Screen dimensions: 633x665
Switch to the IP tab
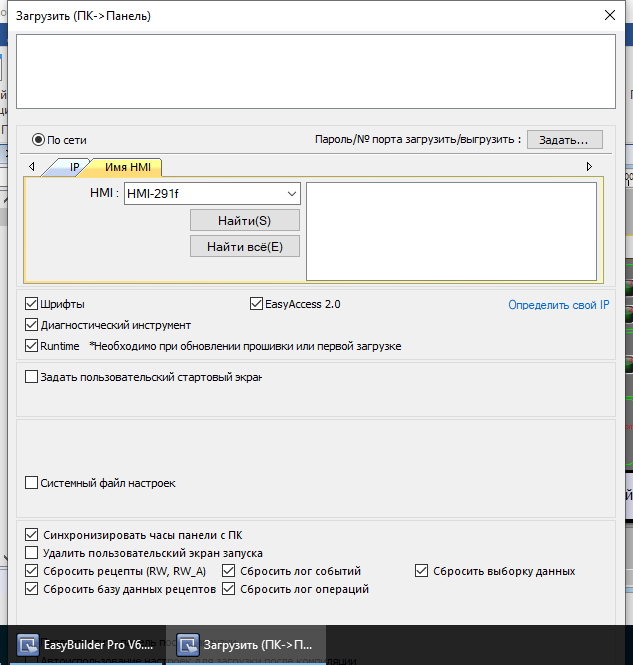pos(74,167)
